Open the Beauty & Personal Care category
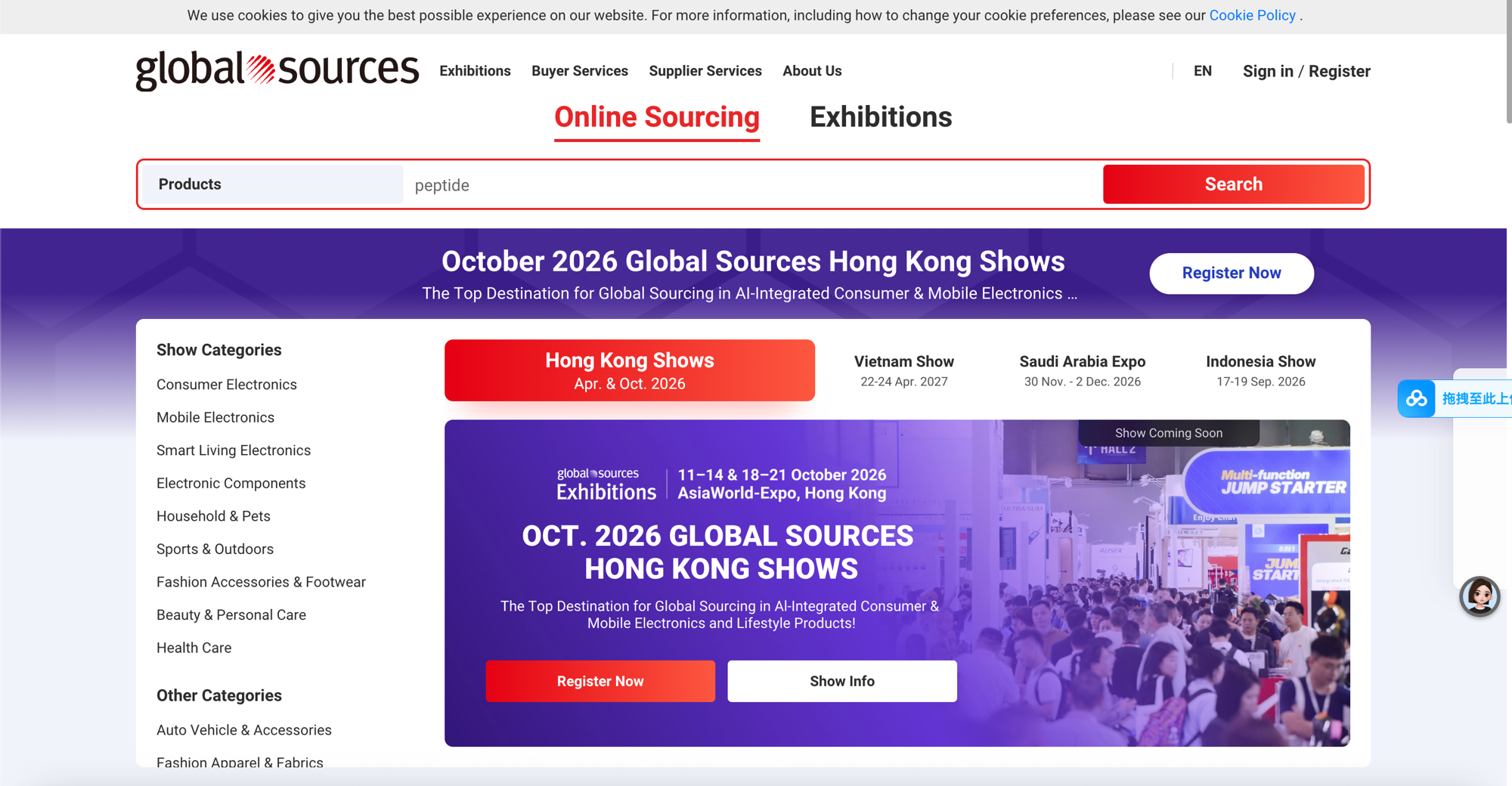Image resolution: width=1512 pixels, height=786 pixels. (x=231, y=614)
